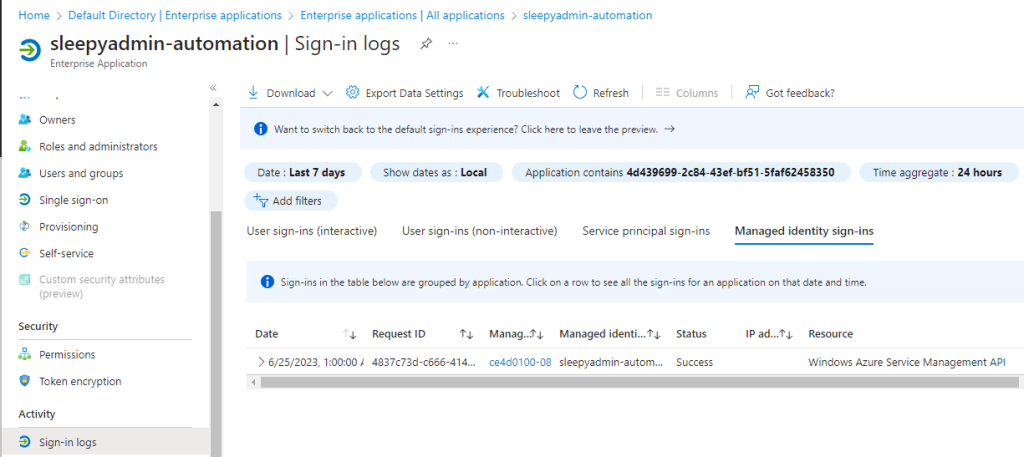Click the Add filters button
1024x457 pixels.
[x=288, y=200]
